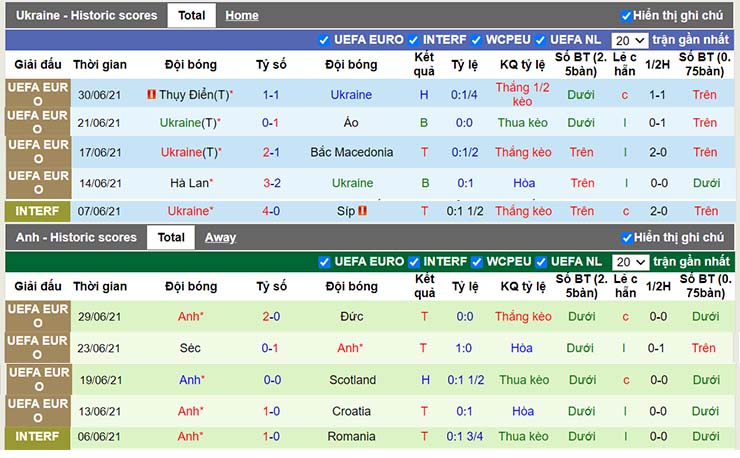
Task: Click Thời gian column header in Anh table
Action: point(100,286)
